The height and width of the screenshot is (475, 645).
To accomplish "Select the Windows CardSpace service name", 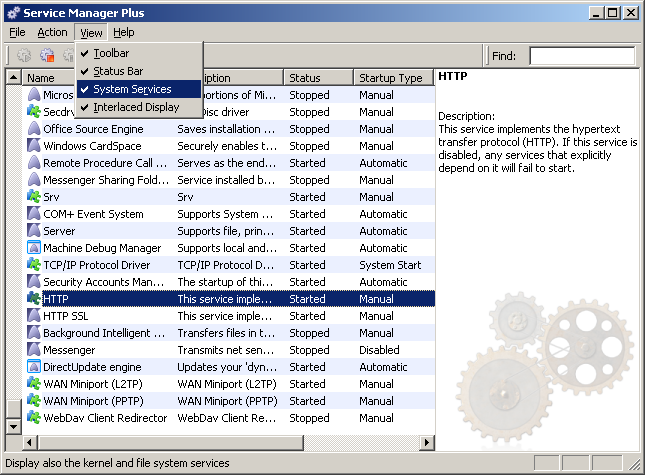I will point(92,146).
